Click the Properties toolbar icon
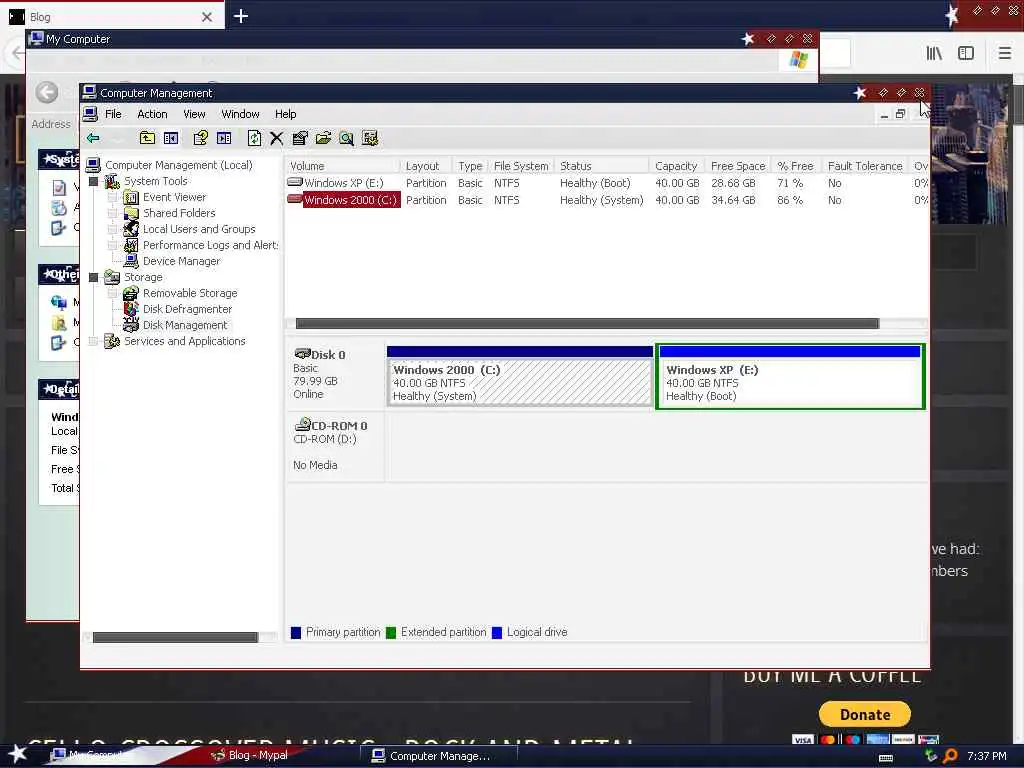This screenshot has width=1024, height=768. pyautogui.click(x=300, y=138)
